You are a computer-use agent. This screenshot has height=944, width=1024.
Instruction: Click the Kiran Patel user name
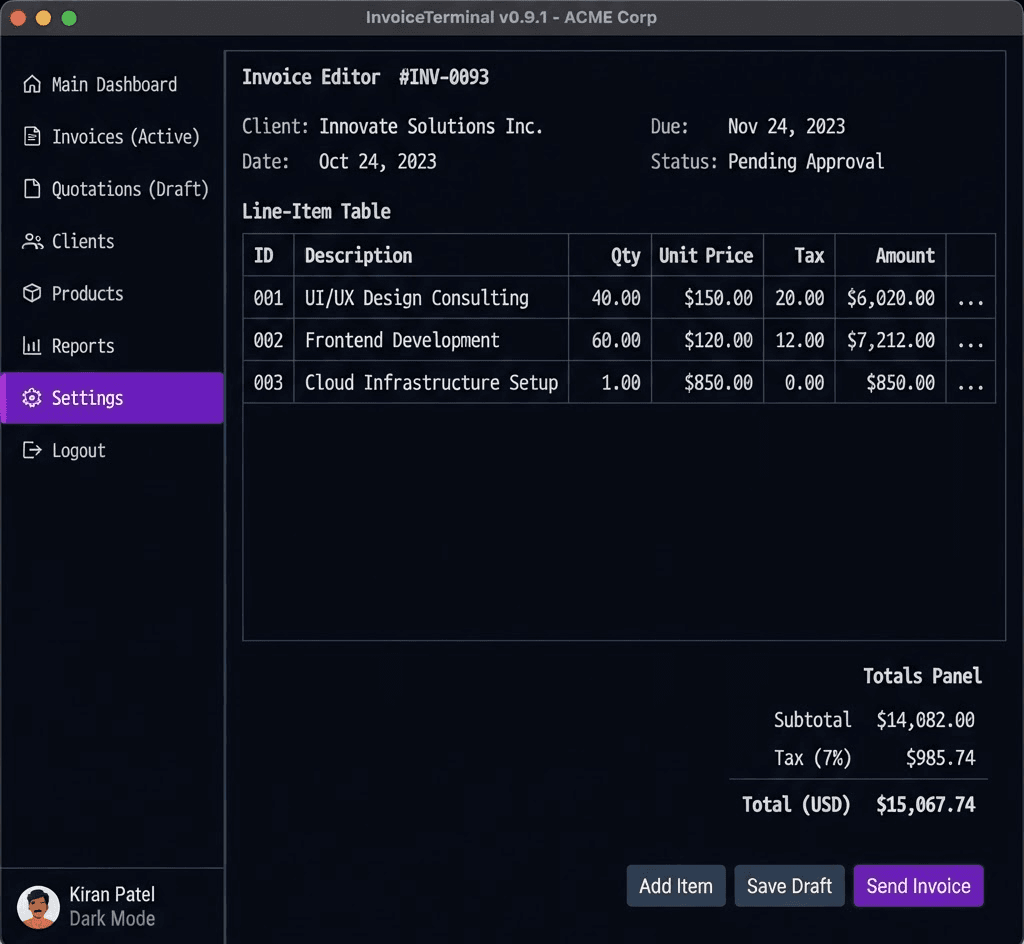pyautogui.click(x=112, y=894)
